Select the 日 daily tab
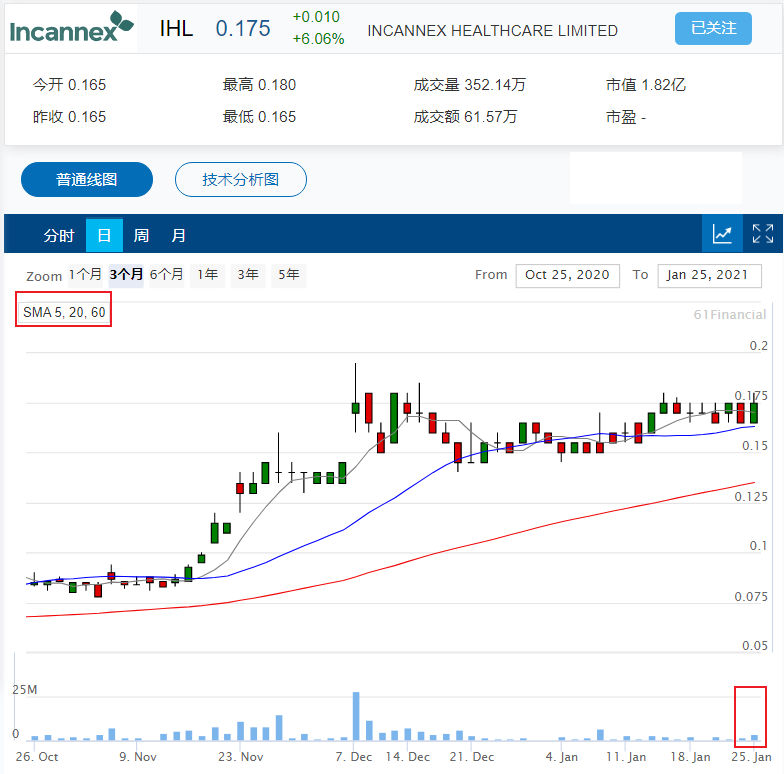Viewport: 784px width, 774px height. [104, 235]
